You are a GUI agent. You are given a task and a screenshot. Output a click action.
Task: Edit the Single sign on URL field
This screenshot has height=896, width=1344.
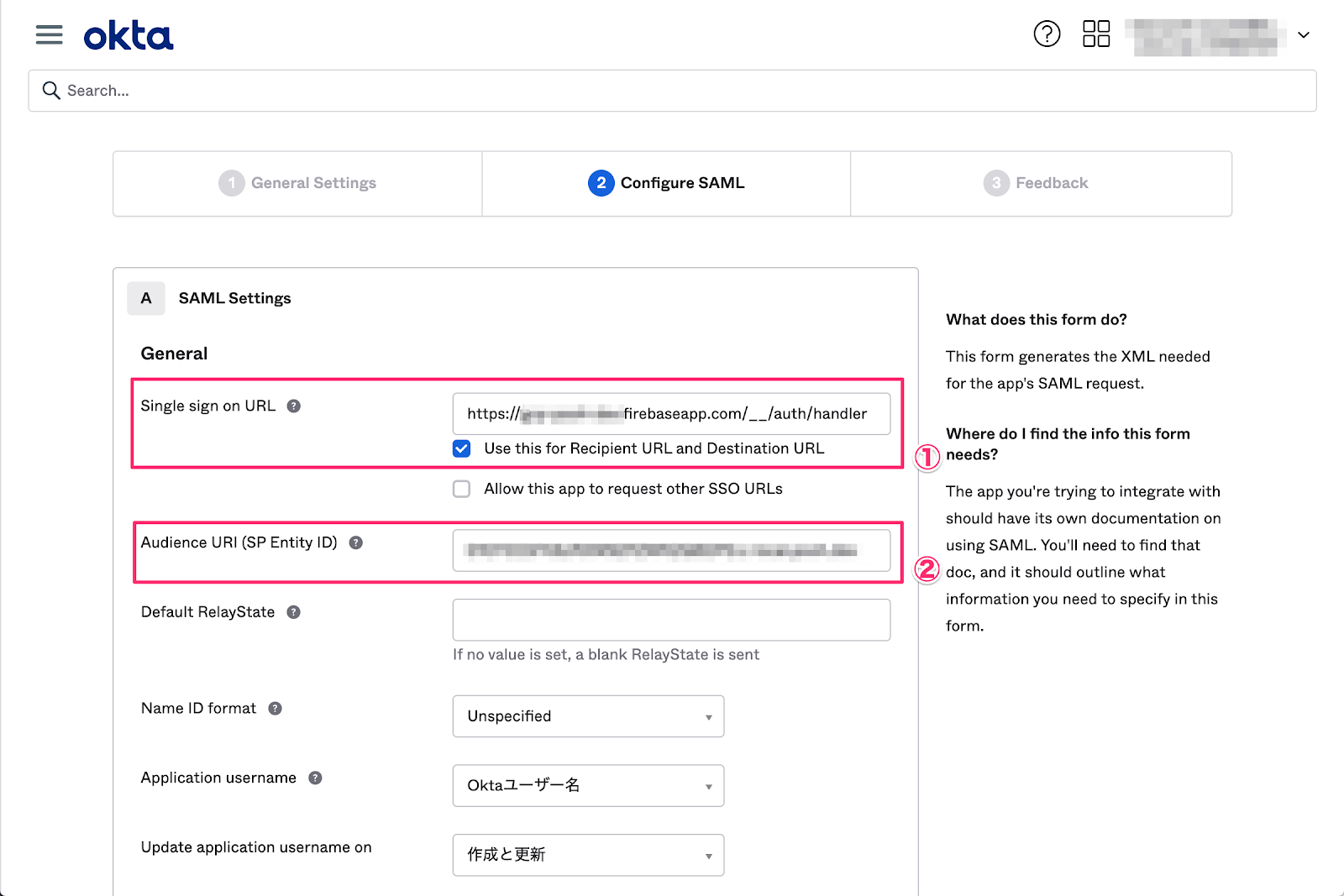(x=671, y=414)
